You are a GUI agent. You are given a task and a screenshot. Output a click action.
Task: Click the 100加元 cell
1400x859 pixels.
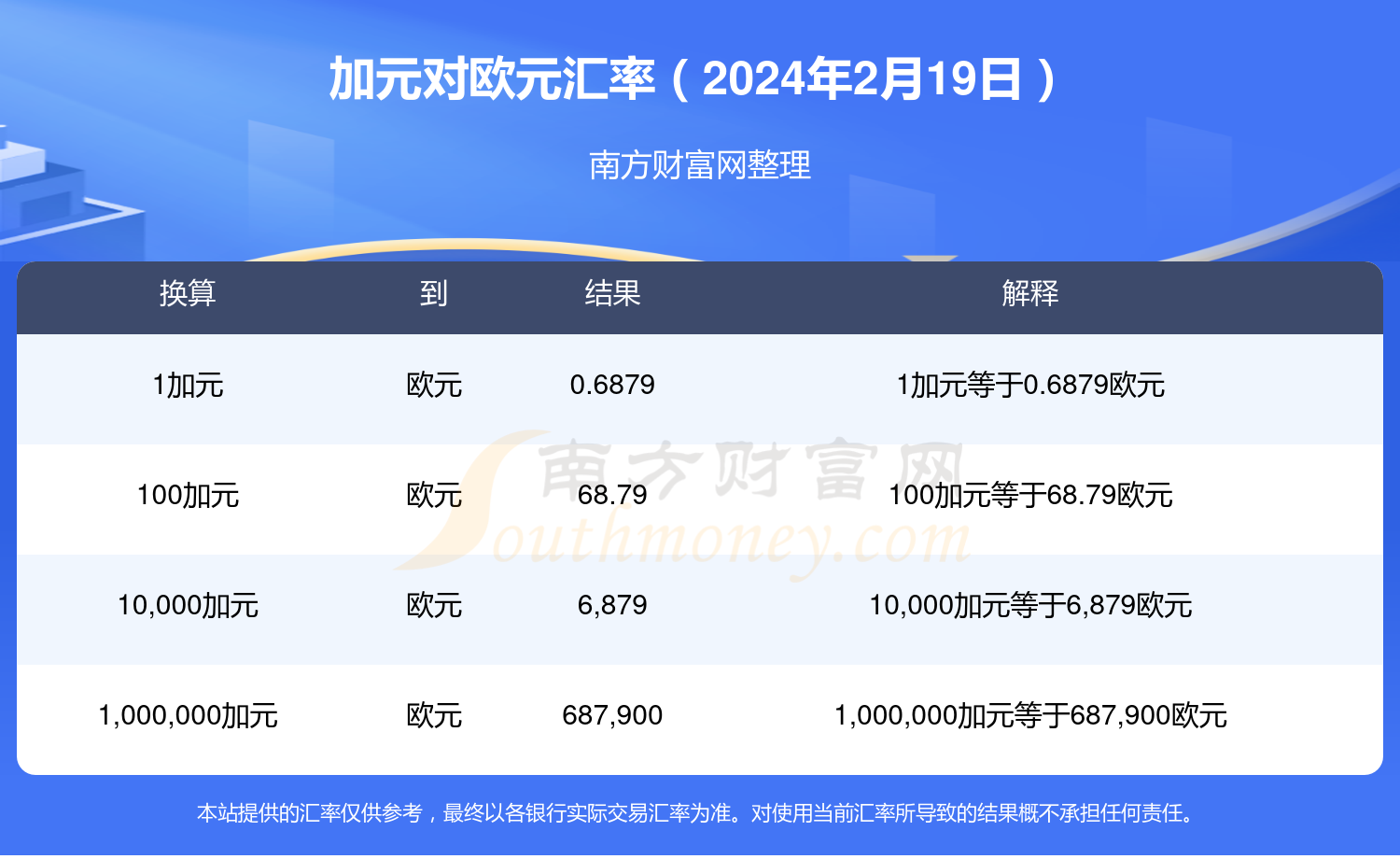(188, 495)
